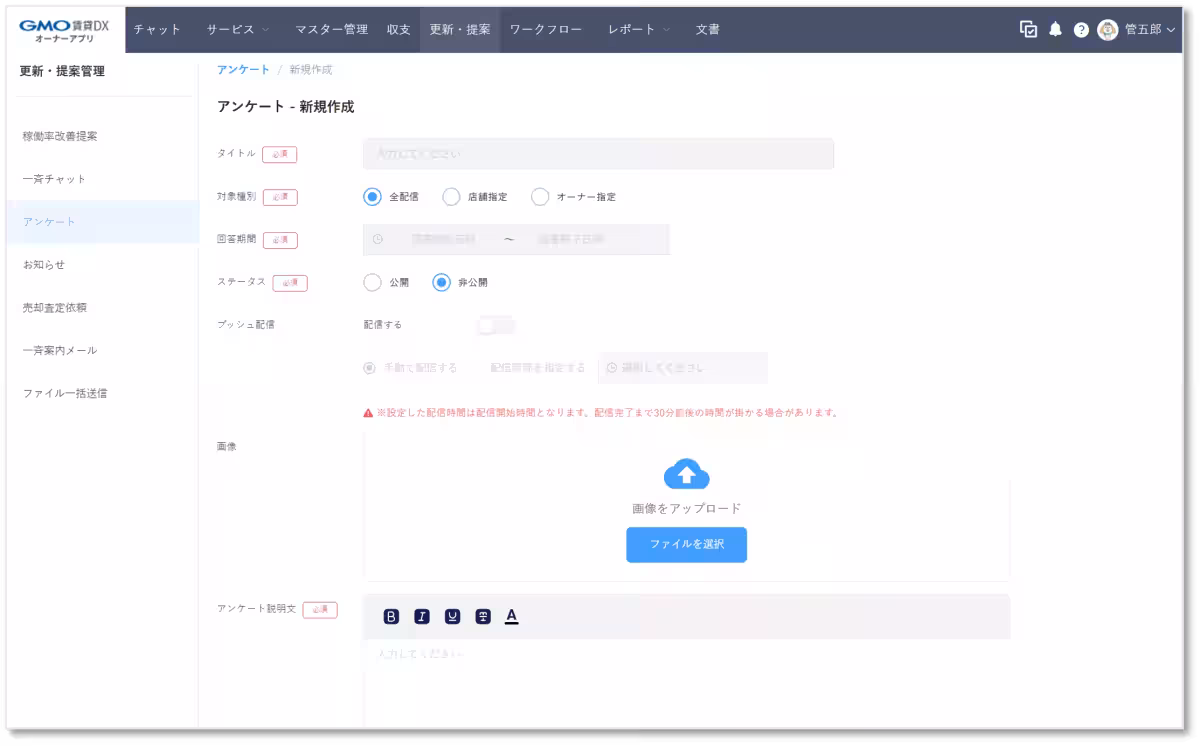The width and height of the screenshot is (1200, 746).
Task: Toggle underline in the survey description toolbar
Action: (x=453, y=616)
